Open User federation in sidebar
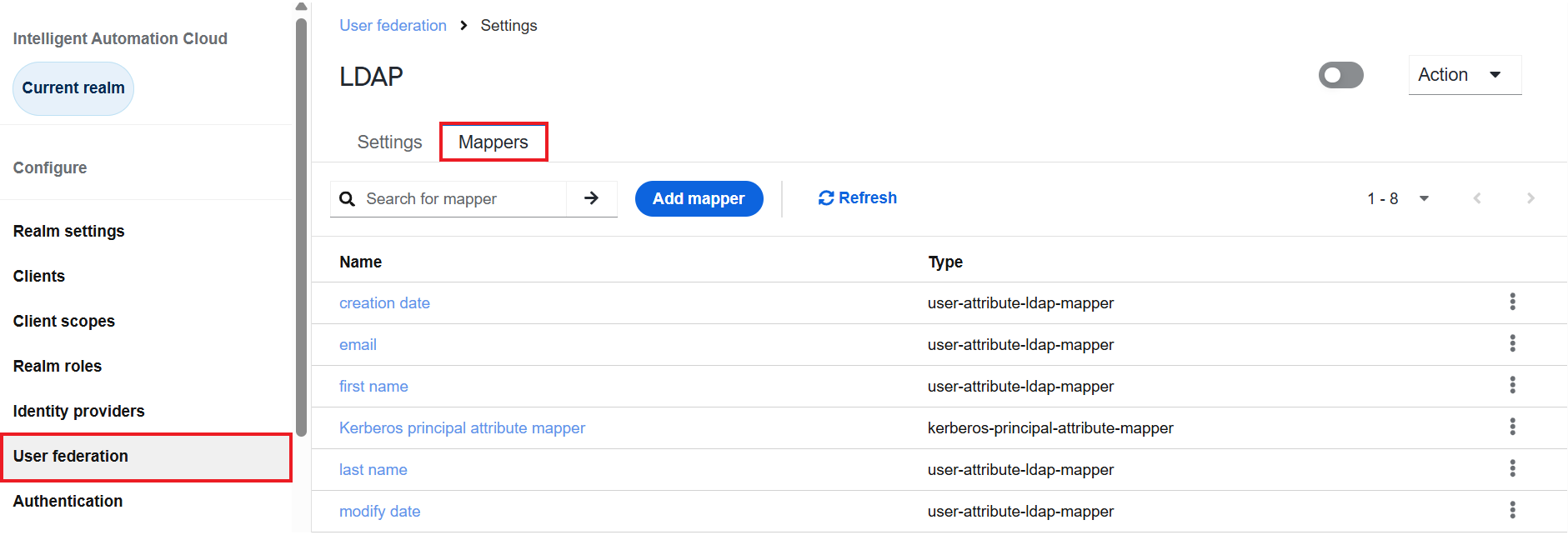 tap(146, 457)
